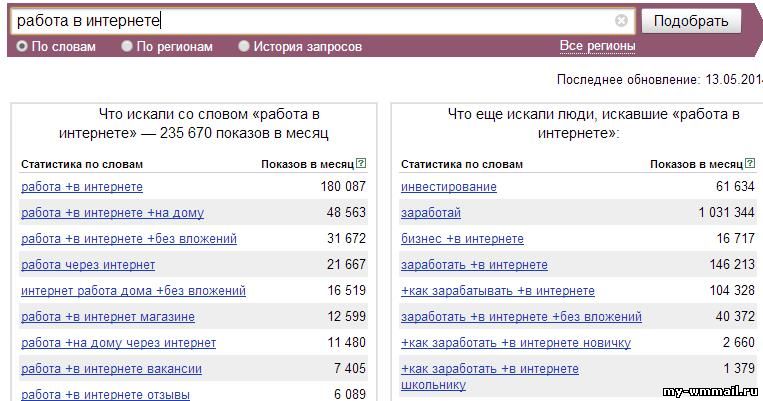The width and height of the screenshot is (763, 401).
Task: Open the 'работа +в интернете +на дому' link
Action: click(x=112, y=213)
